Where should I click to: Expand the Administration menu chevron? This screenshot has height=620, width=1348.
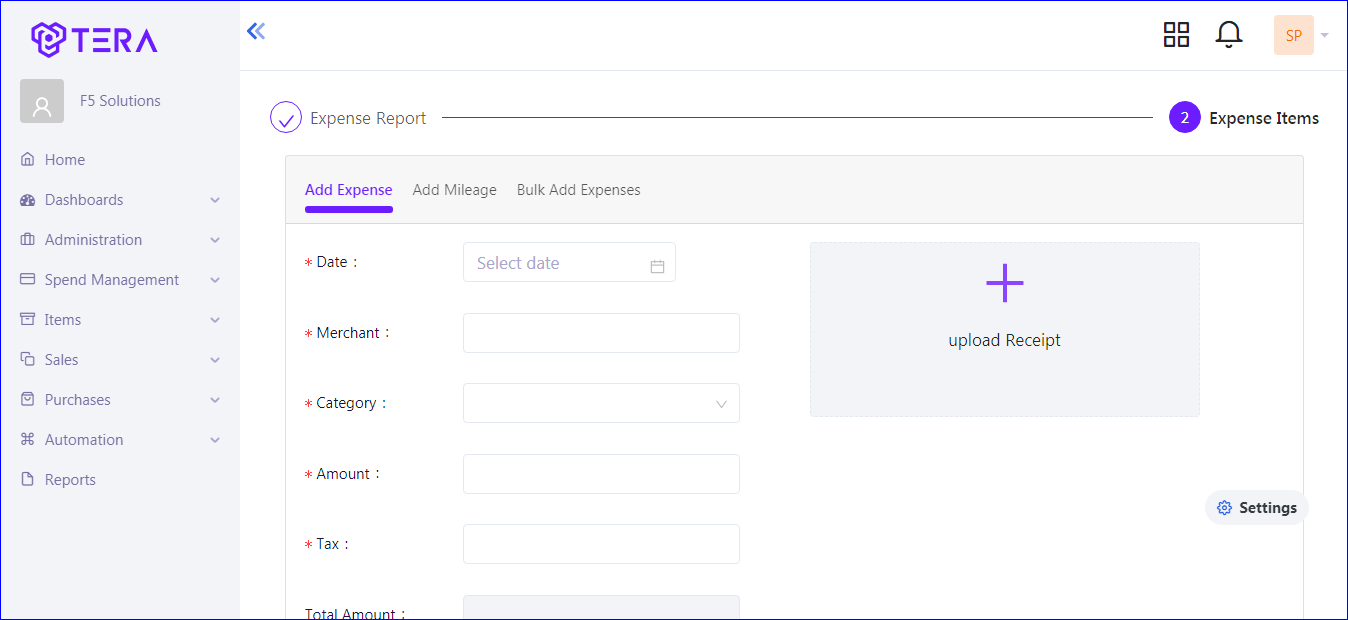tap(215, 240)
